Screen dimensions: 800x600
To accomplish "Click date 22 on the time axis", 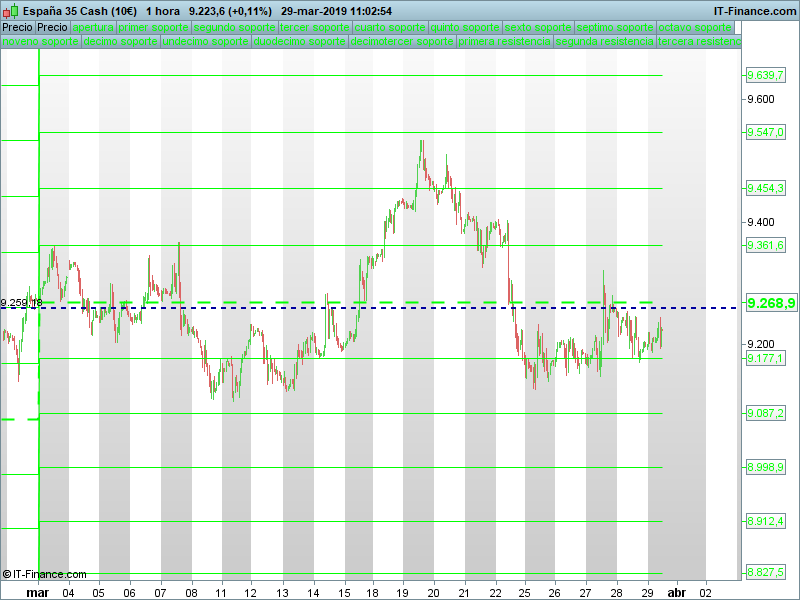I will (495, 593).
